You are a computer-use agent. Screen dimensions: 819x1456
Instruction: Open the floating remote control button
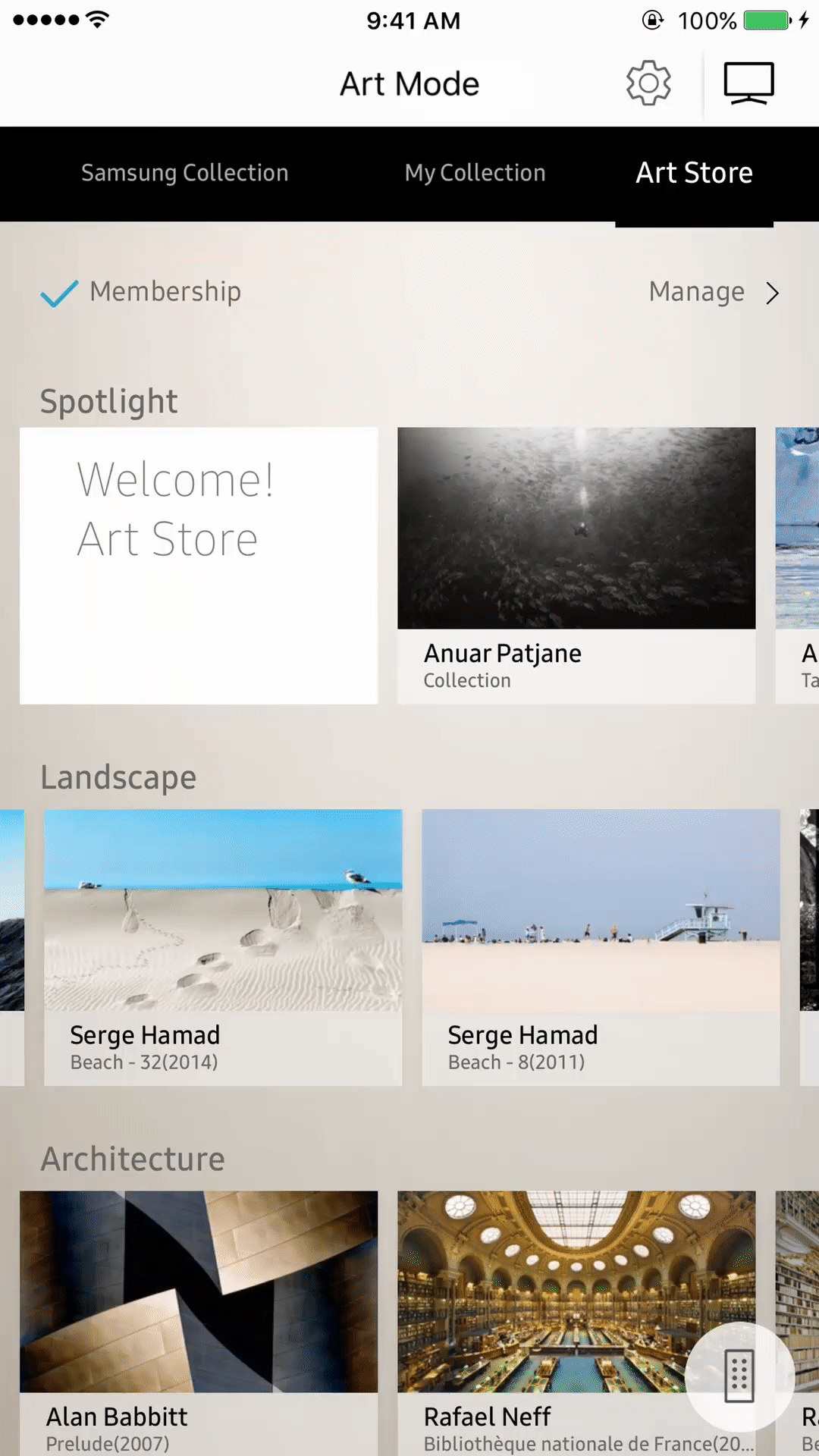(739, 1376)
